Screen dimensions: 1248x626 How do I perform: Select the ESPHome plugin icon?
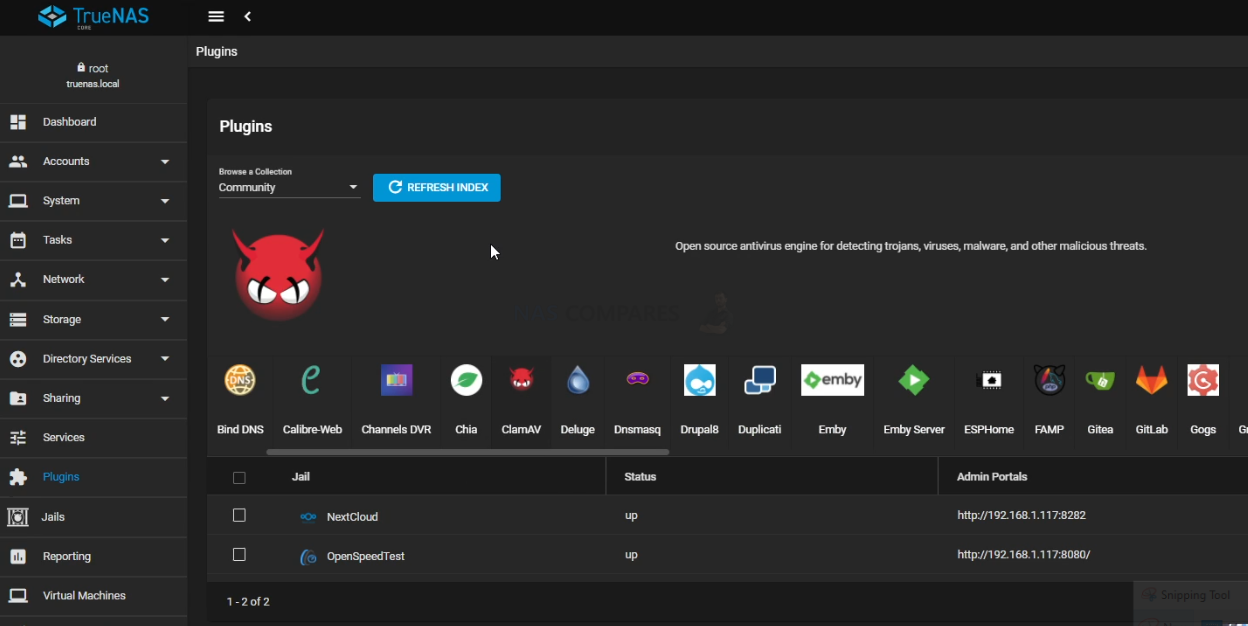(989, 380)
